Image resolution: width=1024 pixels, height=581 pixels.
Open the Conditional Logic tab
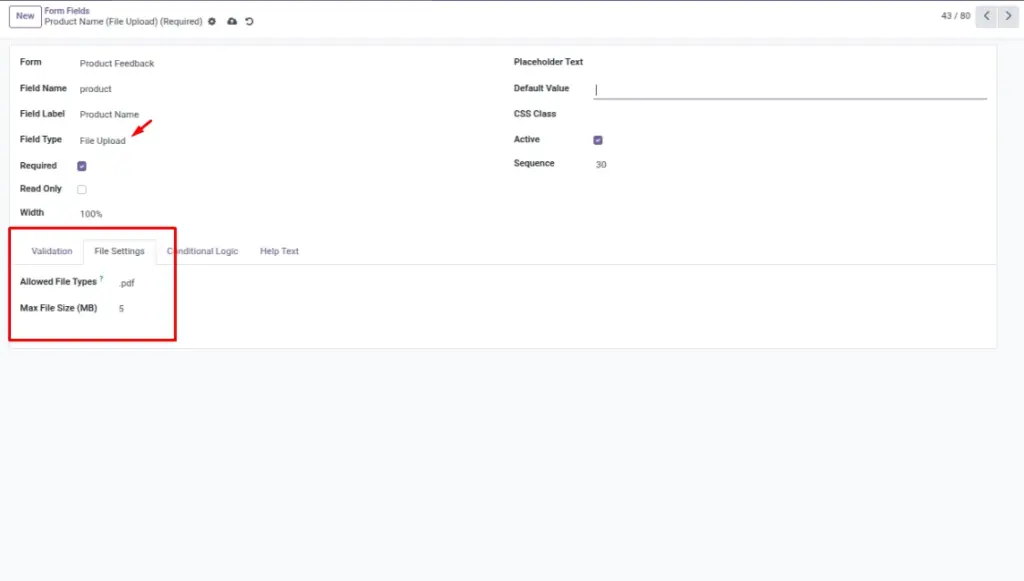click(x=202, y=251)
